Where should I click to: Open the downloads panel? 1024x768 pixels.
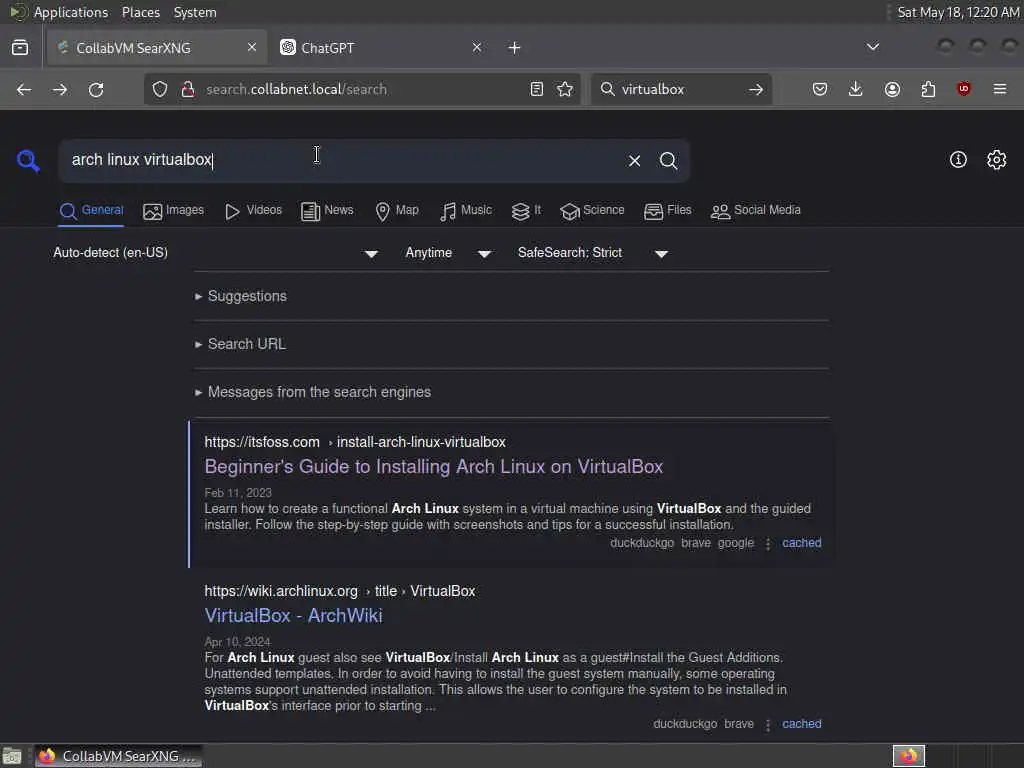pos(856,89)
